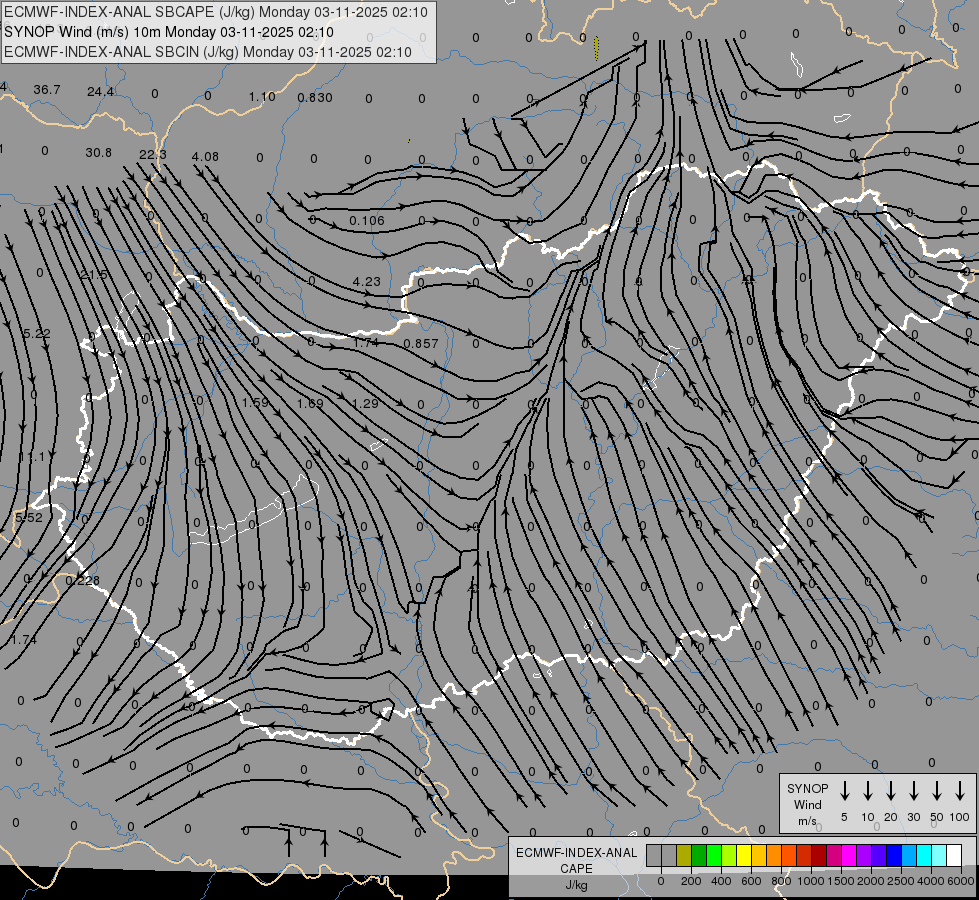Click the 1.29 value on the map
Screen dimensions: 979x900
tap(365, 403)
